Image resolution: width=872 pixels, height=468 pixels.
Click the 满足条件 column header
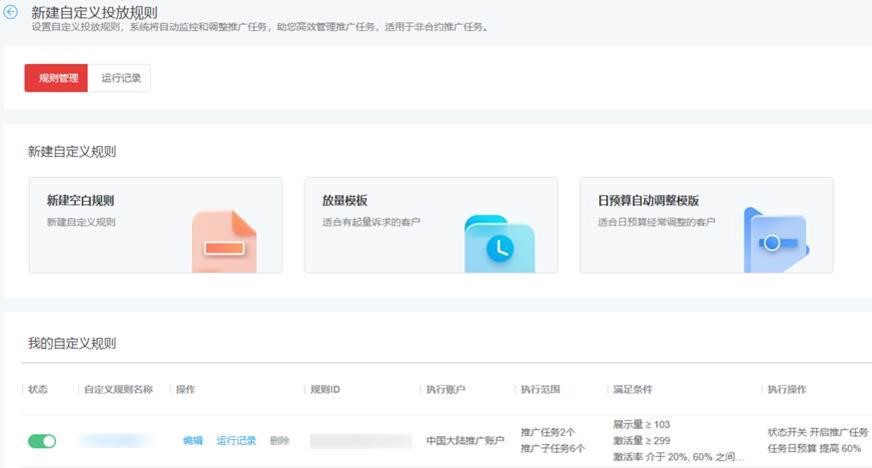pos(632,389)
